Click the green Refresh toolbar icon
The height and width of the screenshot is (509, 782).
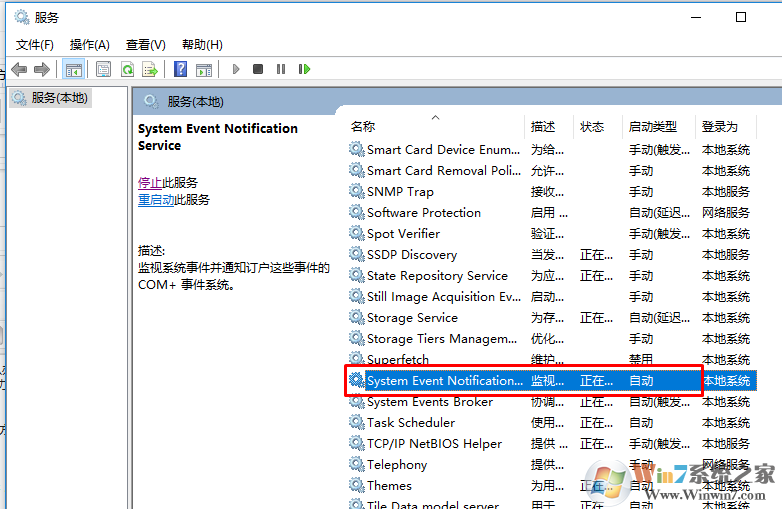(x=127, y=69)
